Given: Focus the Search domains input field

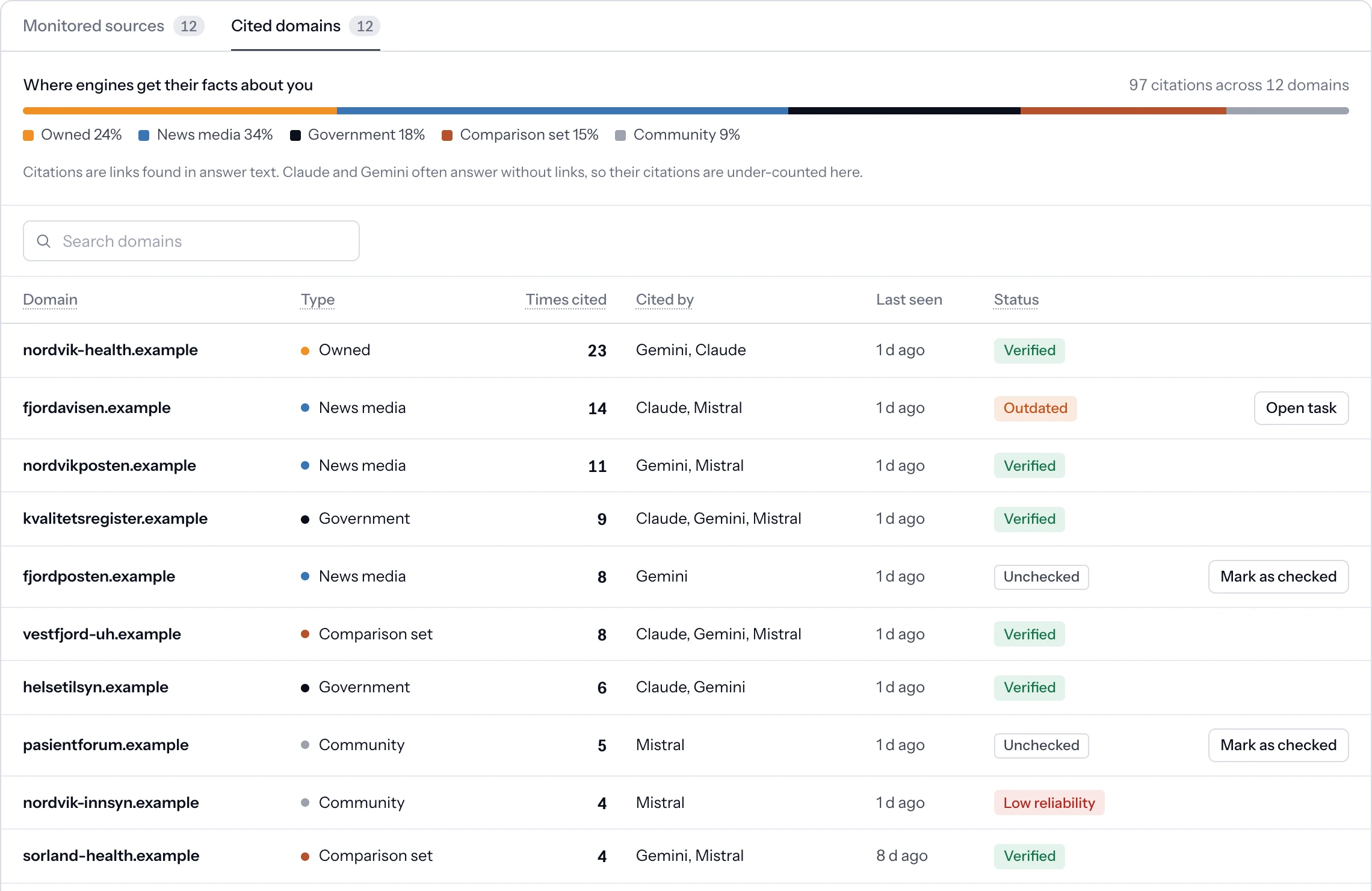Looking at the screenshot, I should click(x=191, y=241).
